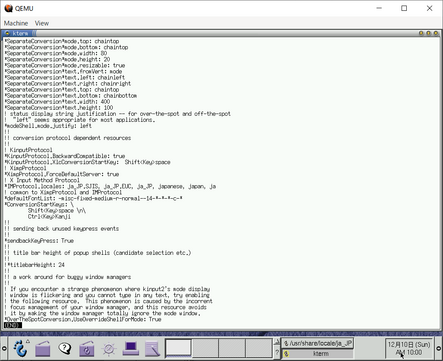Click the '*ConversionStartKeys:' line
Viewport: 443px width, 361px height.
39,205
